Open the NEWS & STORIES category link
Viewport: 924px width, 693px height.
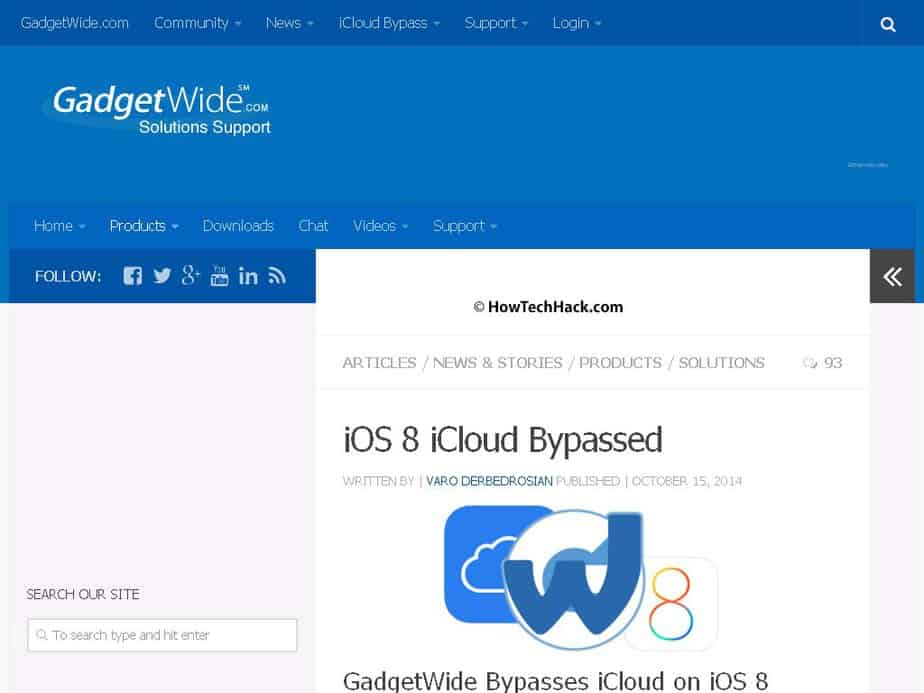(498, 363)
